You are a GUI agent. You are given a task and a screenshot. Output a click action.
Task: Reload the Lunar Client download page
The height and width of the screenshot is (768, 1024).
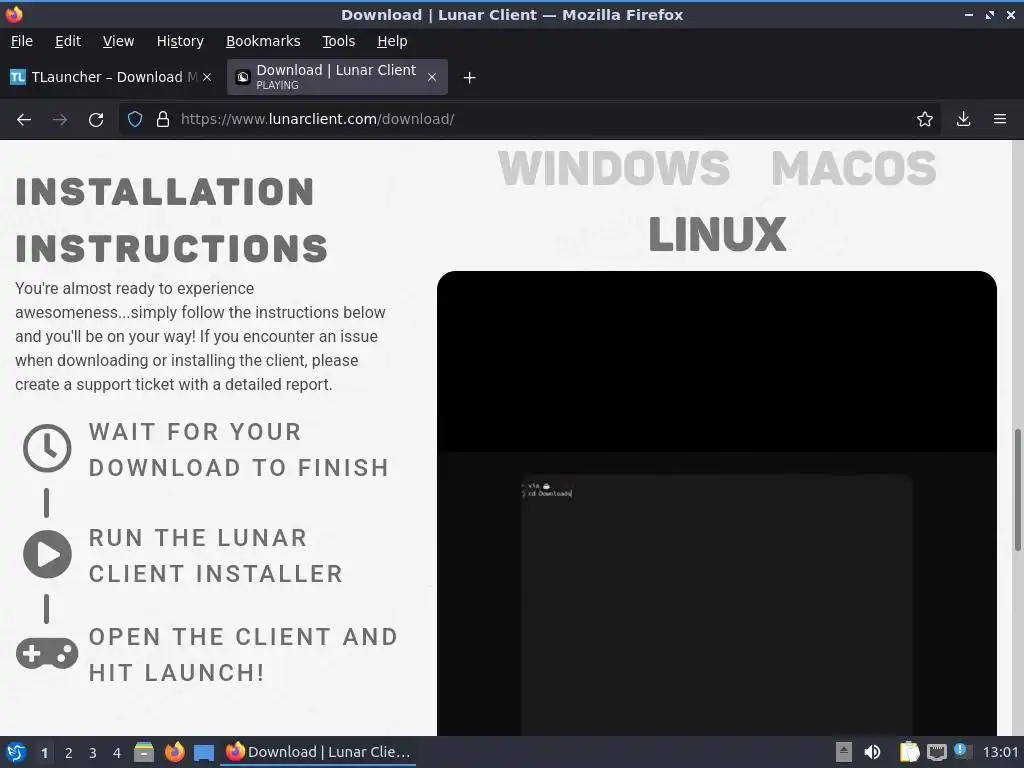[96, 120]
